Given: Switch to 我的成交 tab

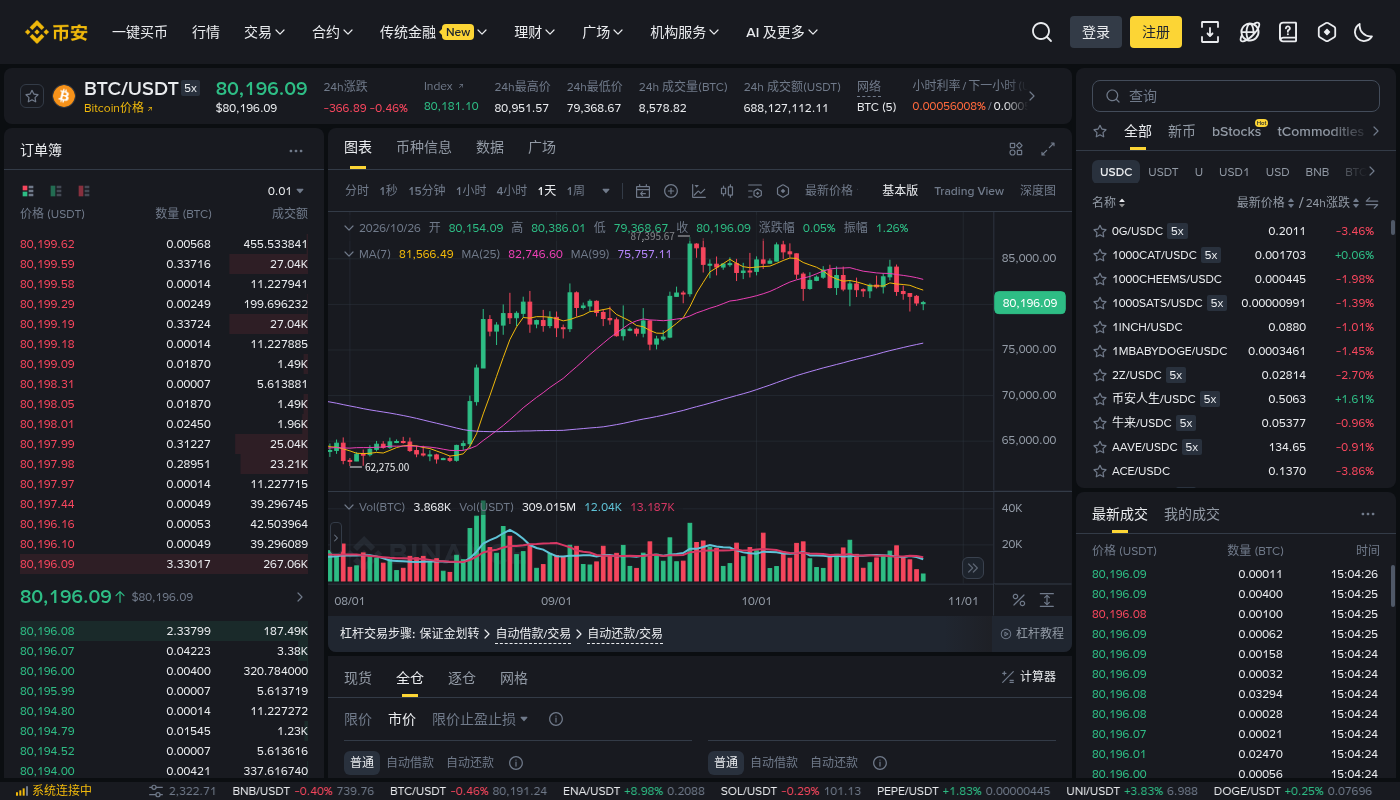Looking at the screenshot, I should (1192, 514).
